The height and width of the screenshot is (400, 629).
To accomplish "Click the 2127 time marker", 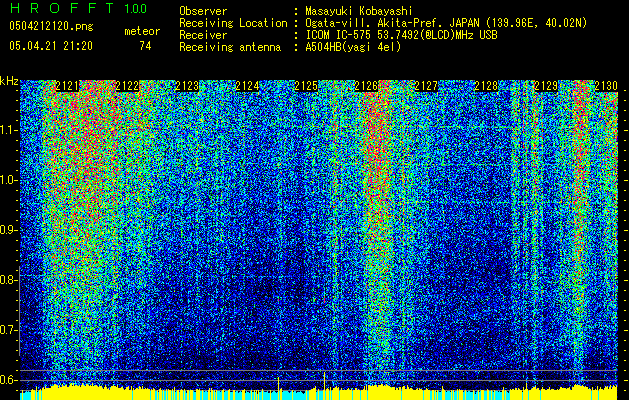I will 426,86.
